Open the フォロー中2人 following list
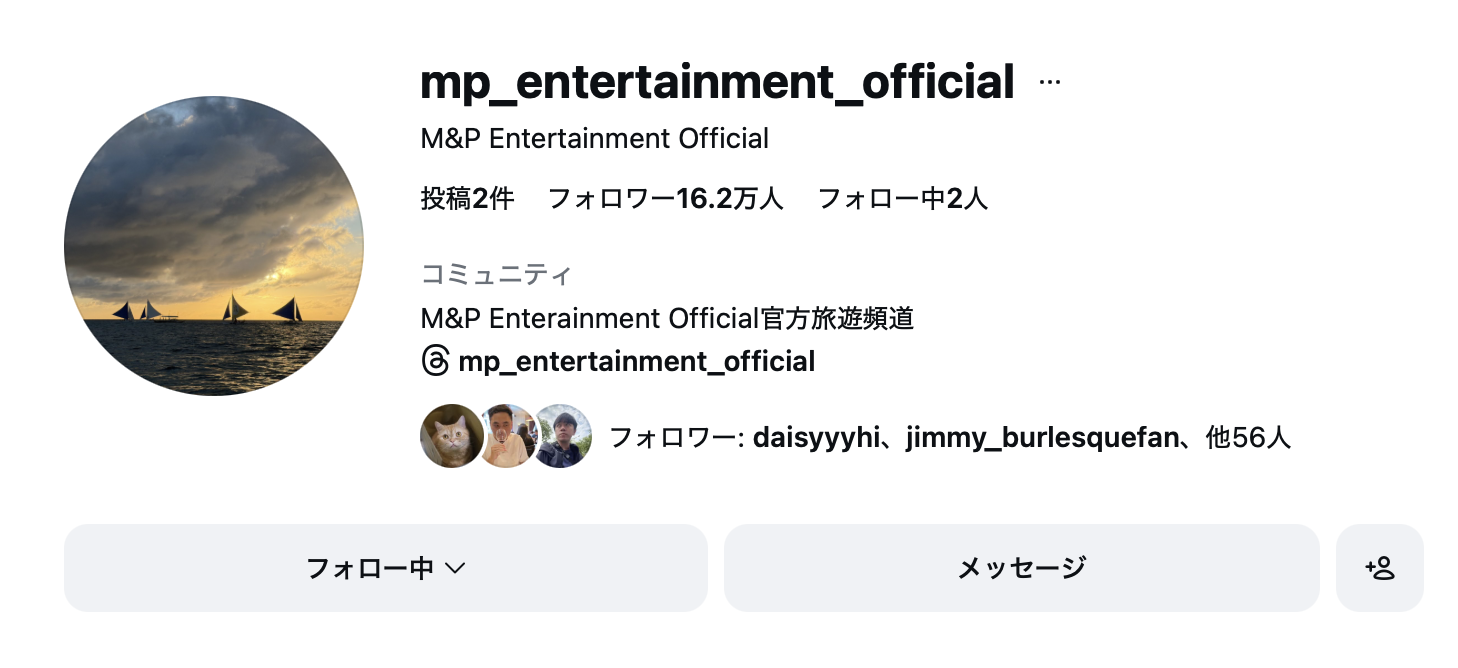The width and height of the screenshot is (1458, 668). pyautogui.click(x=902, y=199)
